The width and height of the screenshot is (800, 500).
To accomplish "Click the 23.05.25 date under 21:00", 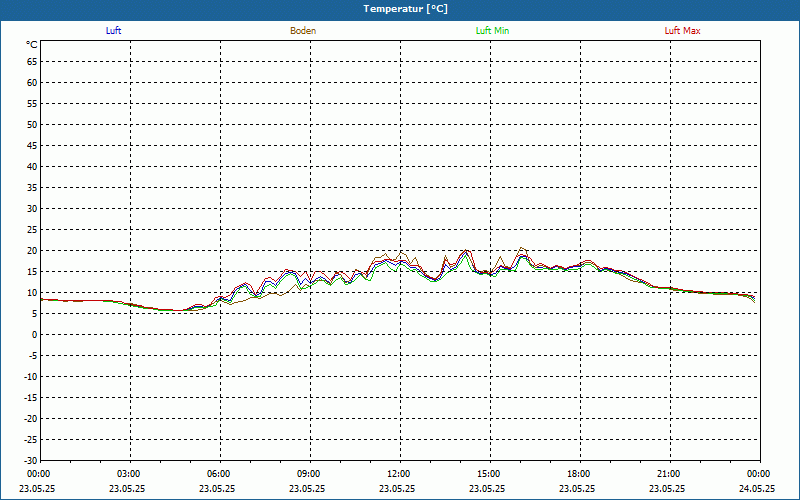I will point(667,488).
